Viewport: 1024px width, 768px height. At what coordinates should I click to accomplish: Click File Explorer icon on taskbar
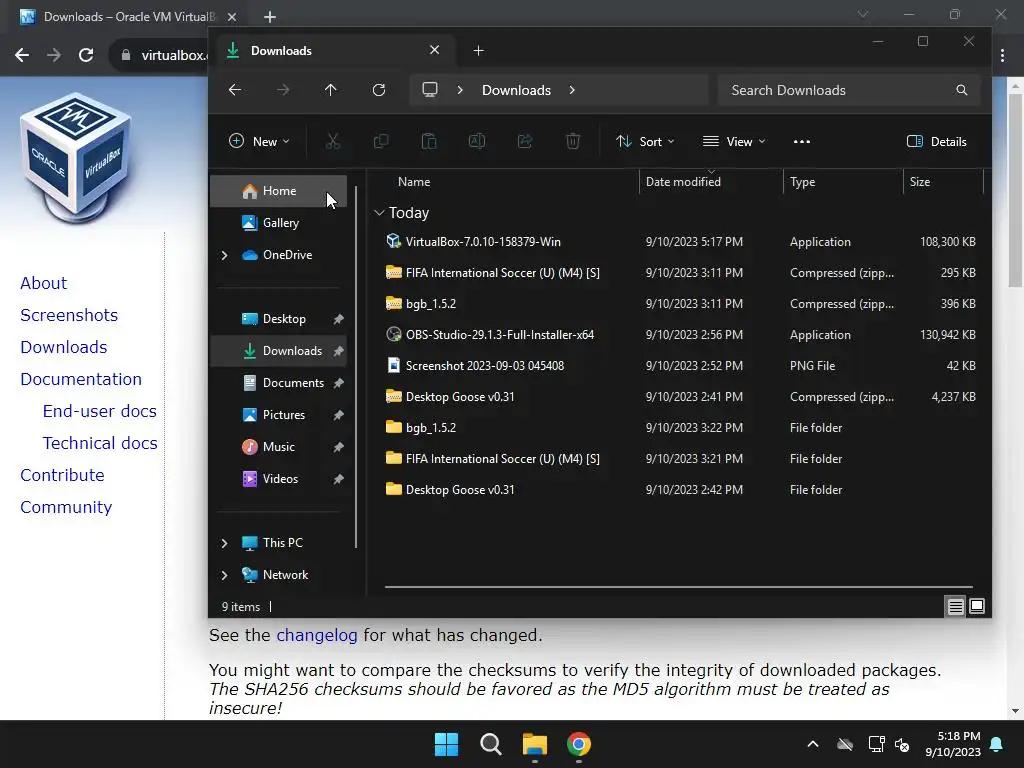pos(535,744)
